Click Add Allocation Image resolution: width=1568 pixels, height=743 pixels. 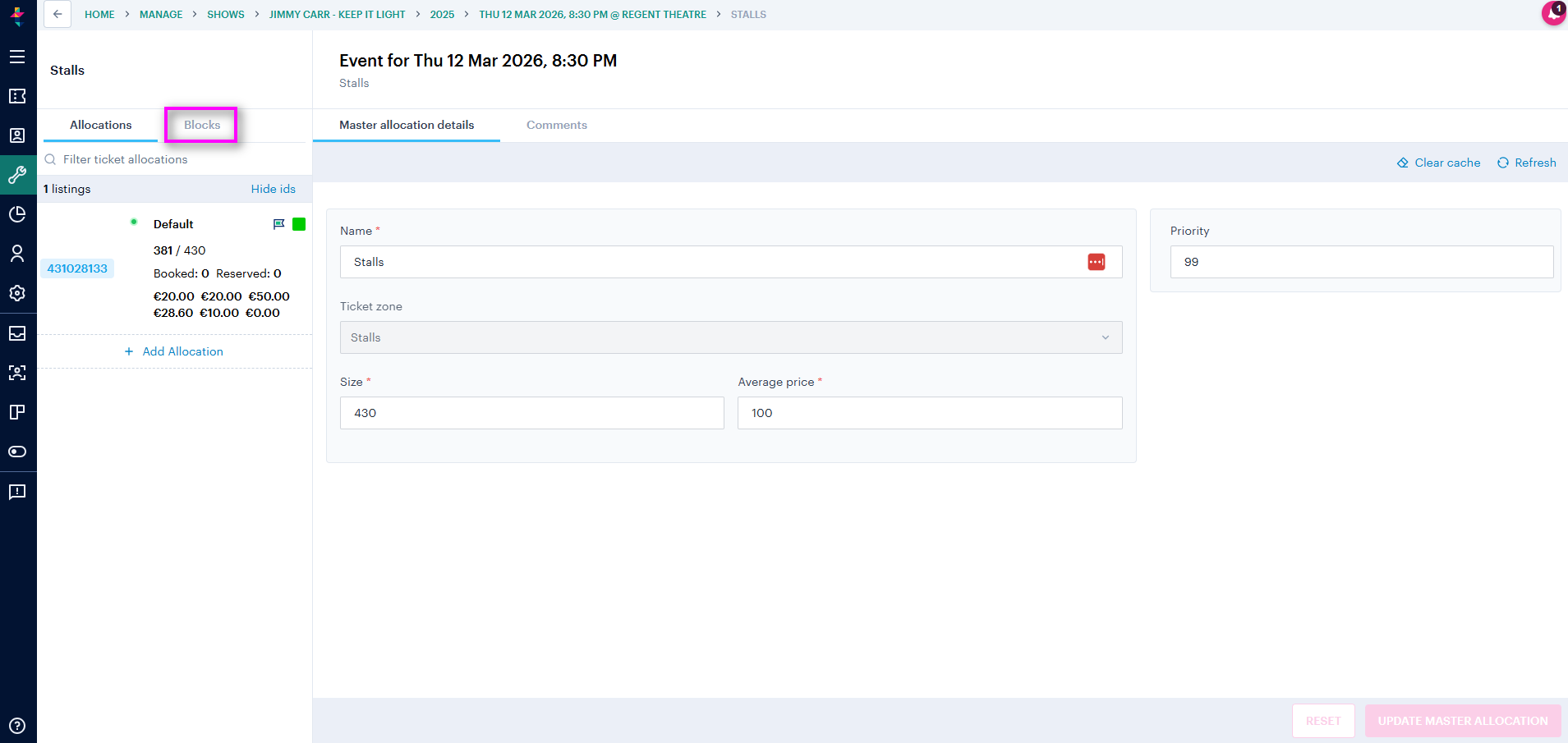[174, 351]
